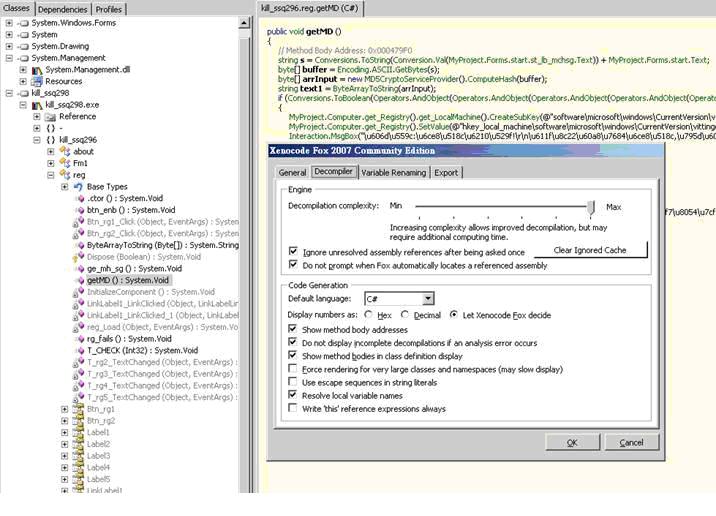Dismiss the dialog with Cancel
Screen dimensions: 716x516
click(632, 442)
